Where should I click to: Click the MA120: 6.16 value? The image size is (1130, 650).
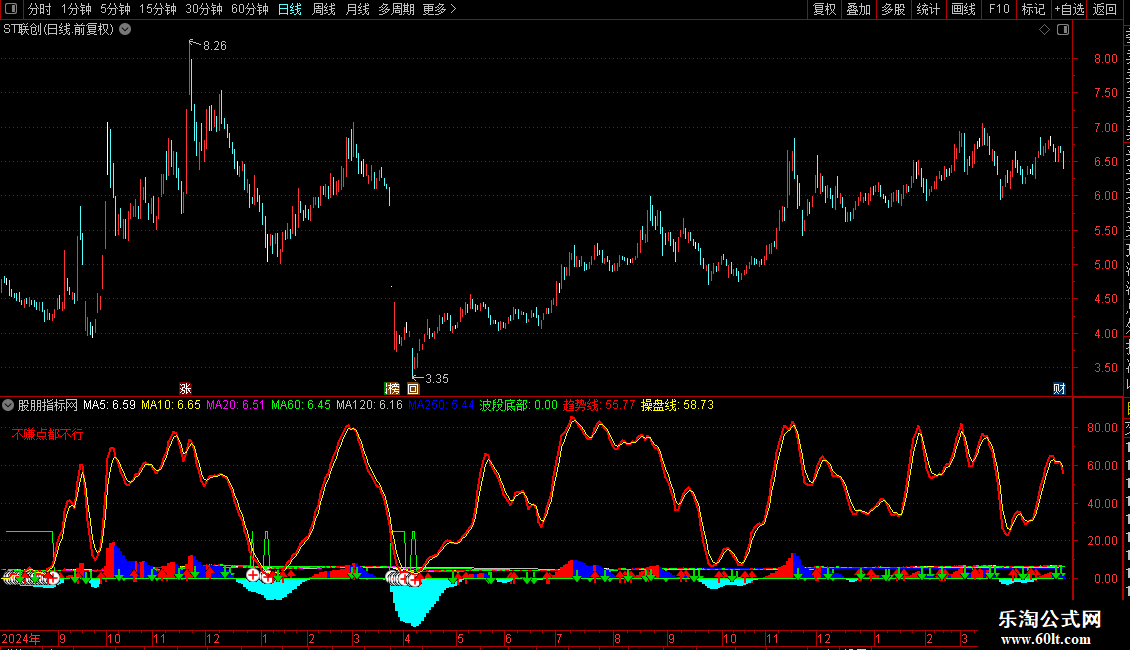[x=369, y=405]
